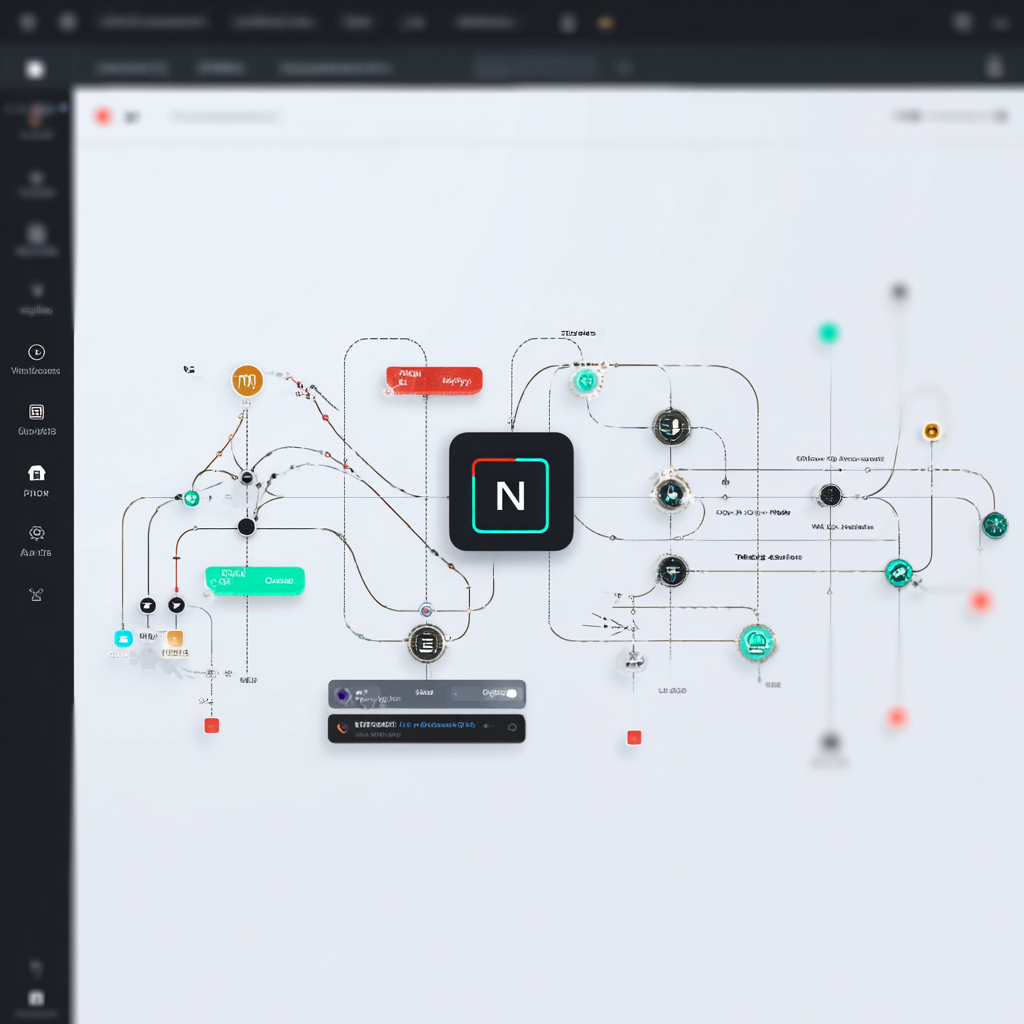Select the pale gear node below the dashed arrows

(x=632, y=660)
